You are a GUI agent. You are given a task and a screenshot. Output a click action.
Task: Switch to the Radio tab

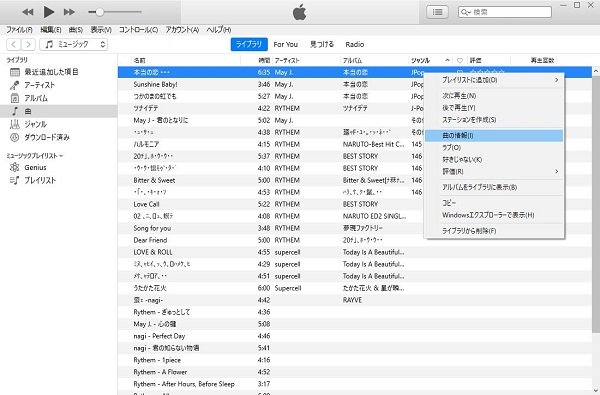pos(355,44)
